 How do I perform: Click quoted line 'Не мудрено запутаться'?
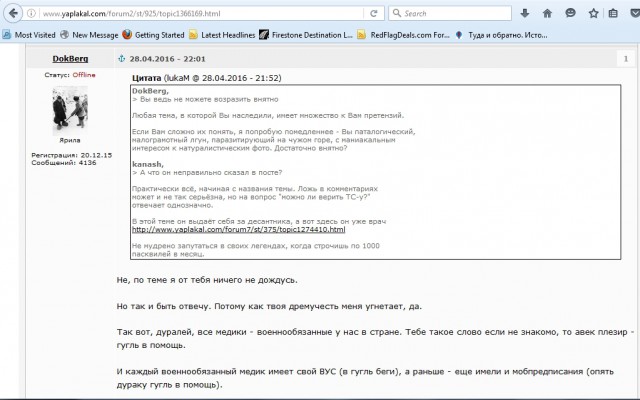pyautogui.click(x=256, y=250)
